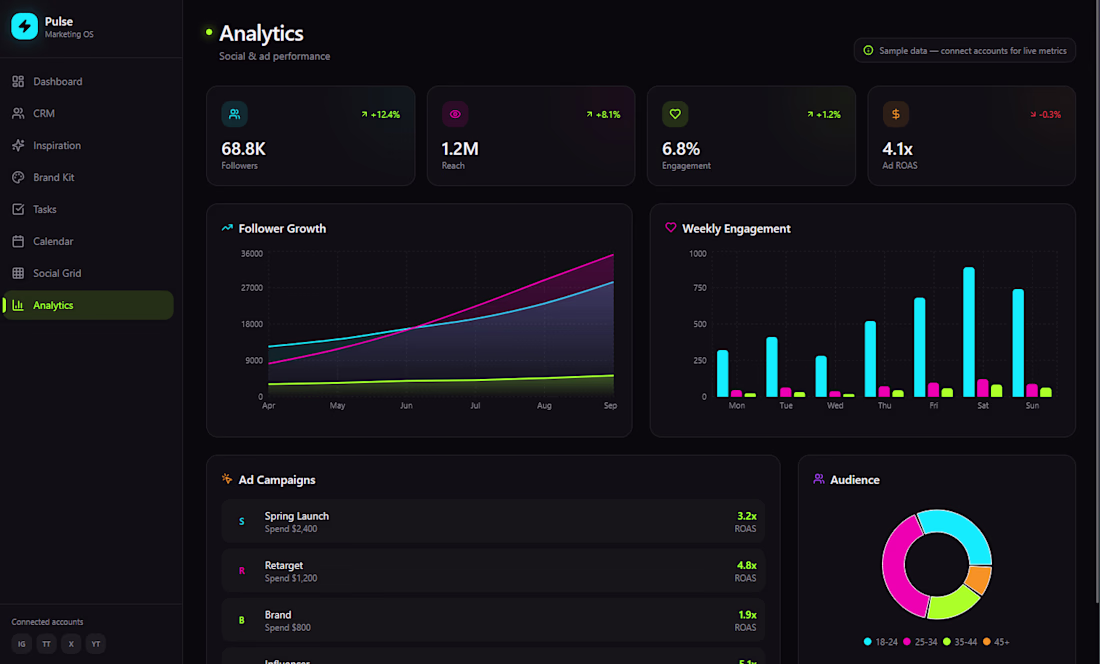Click the +12.4% followers change indicator
This screenshot has height=664, width=1100.
coord(380,114)
